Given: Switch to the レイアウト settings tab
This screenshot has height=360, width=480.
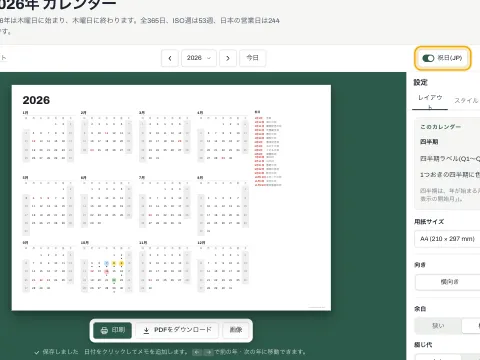Looking at the screenshot, I should (430, 101).
